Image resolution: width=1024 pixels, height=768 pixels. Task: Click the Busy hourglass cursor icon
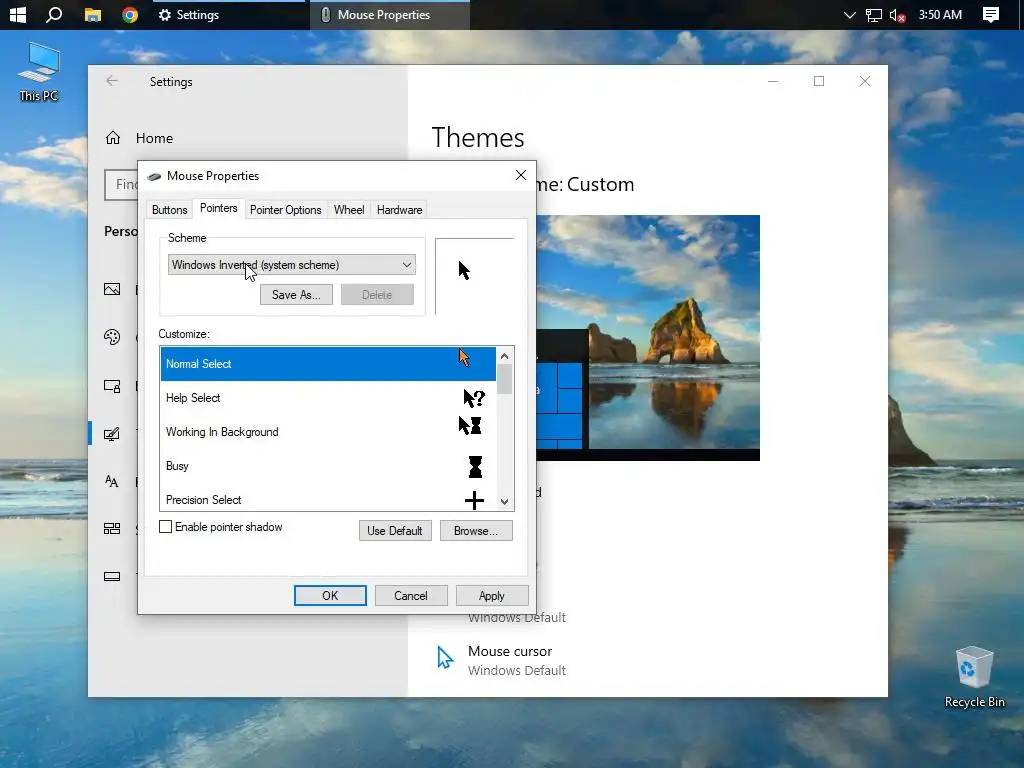coord(475,466)
